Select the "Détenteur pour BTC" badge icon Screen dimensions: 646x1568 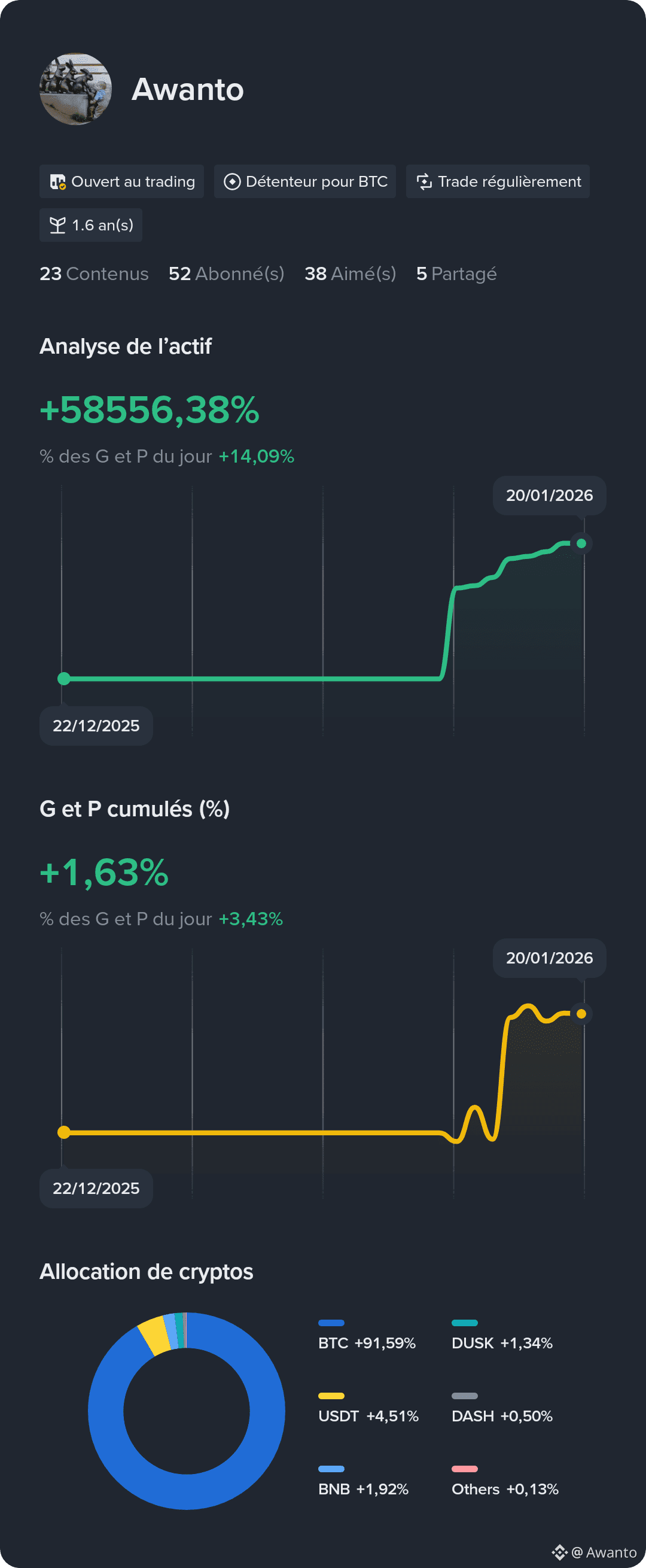tap(233, 181)
